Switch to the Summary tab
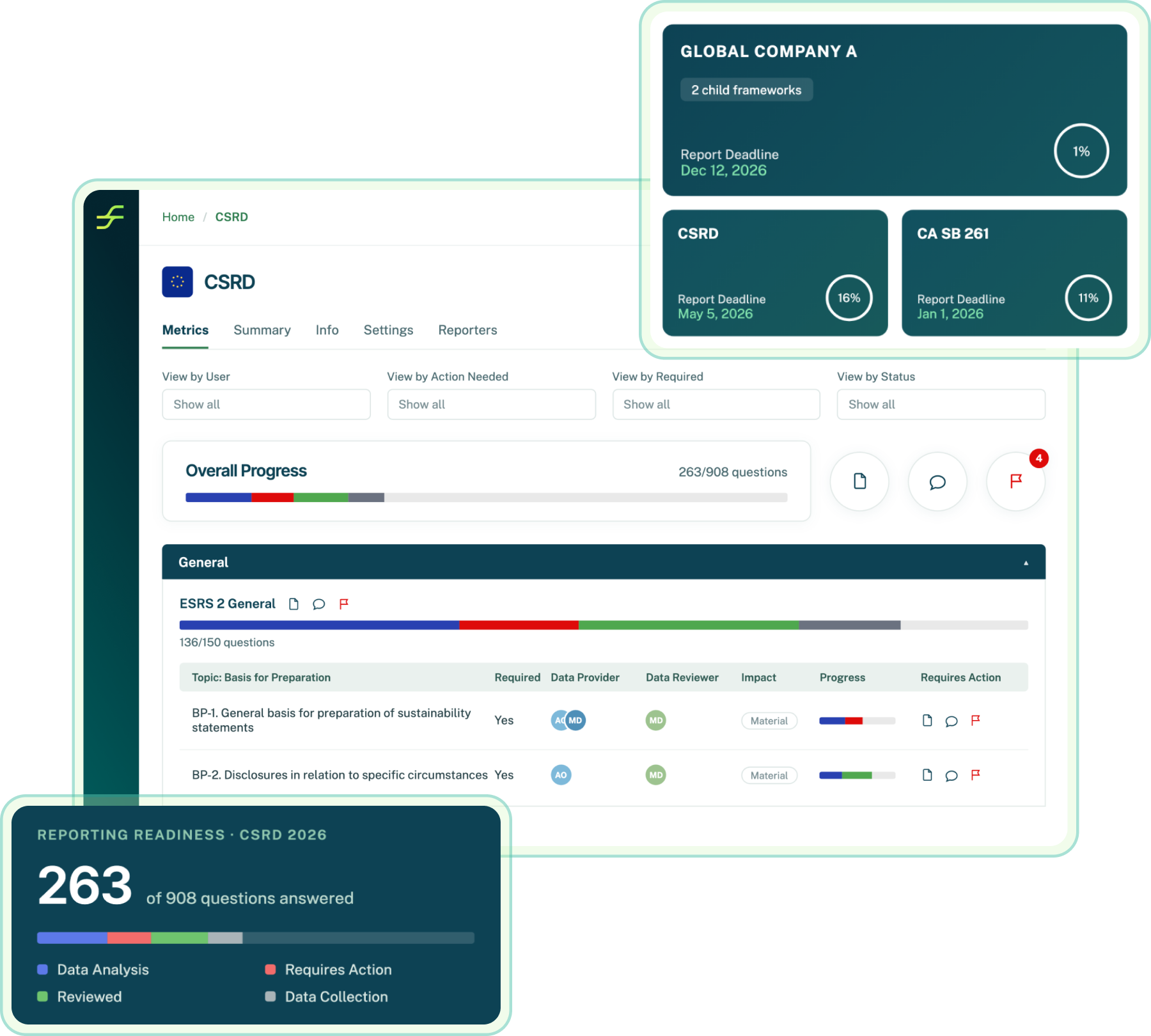Screen dimensions: 1151x1036 [x=262, y=330]
